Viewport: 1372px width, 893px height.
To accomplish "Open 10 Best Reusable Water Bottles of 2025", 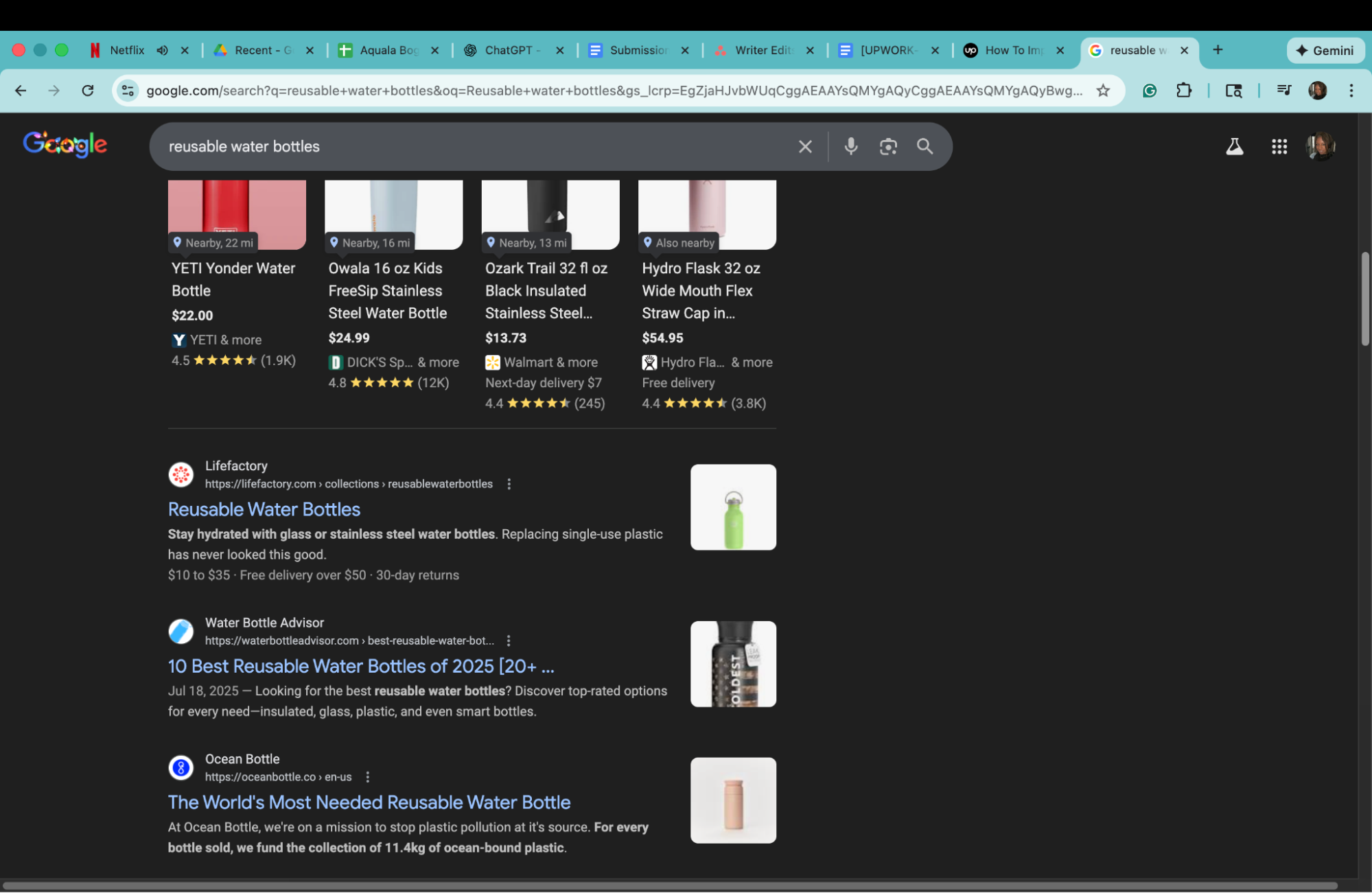I will pyautogui.click(x=361, y=666).
